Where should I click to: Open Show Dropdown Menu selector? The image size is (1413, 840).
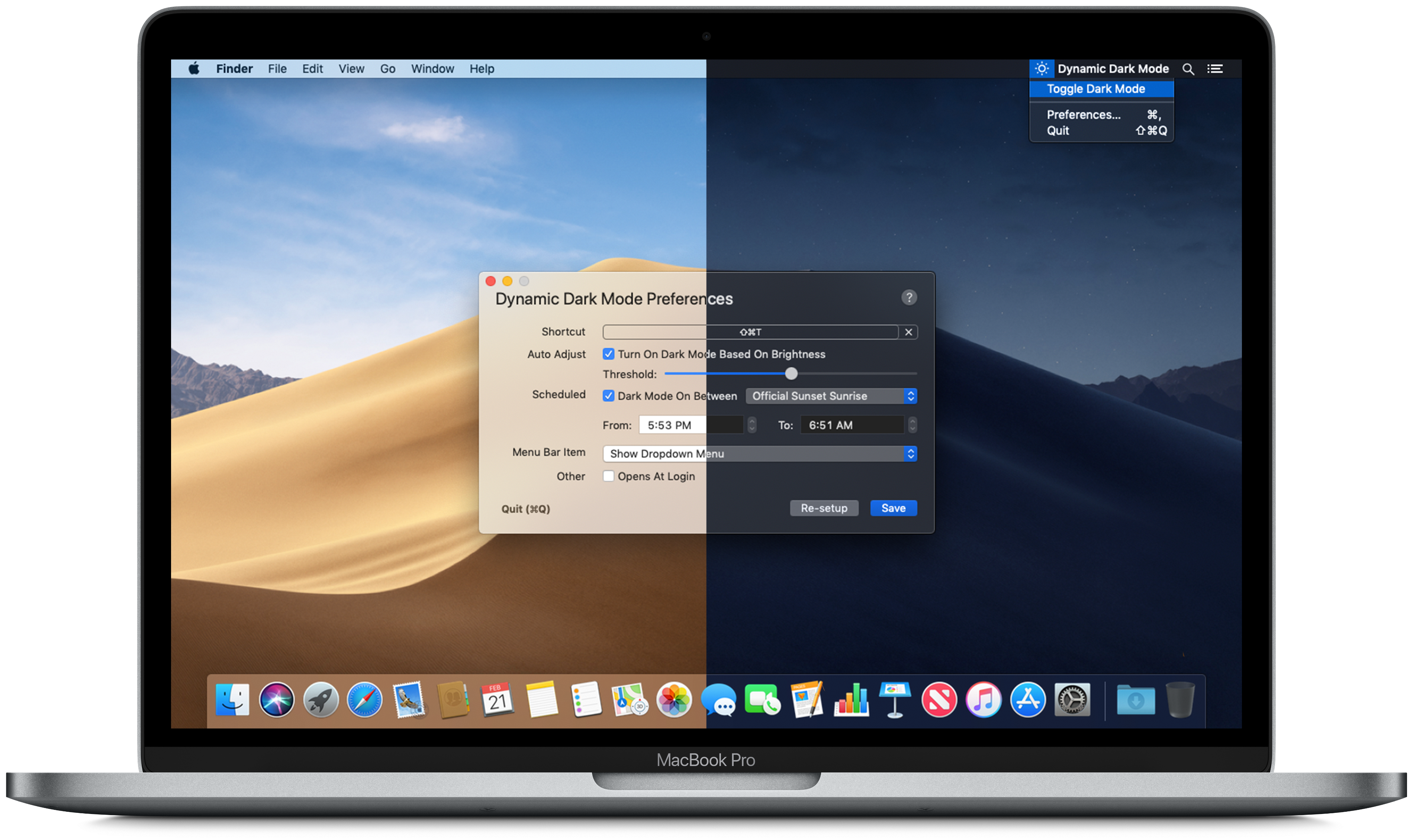[760, 454]
